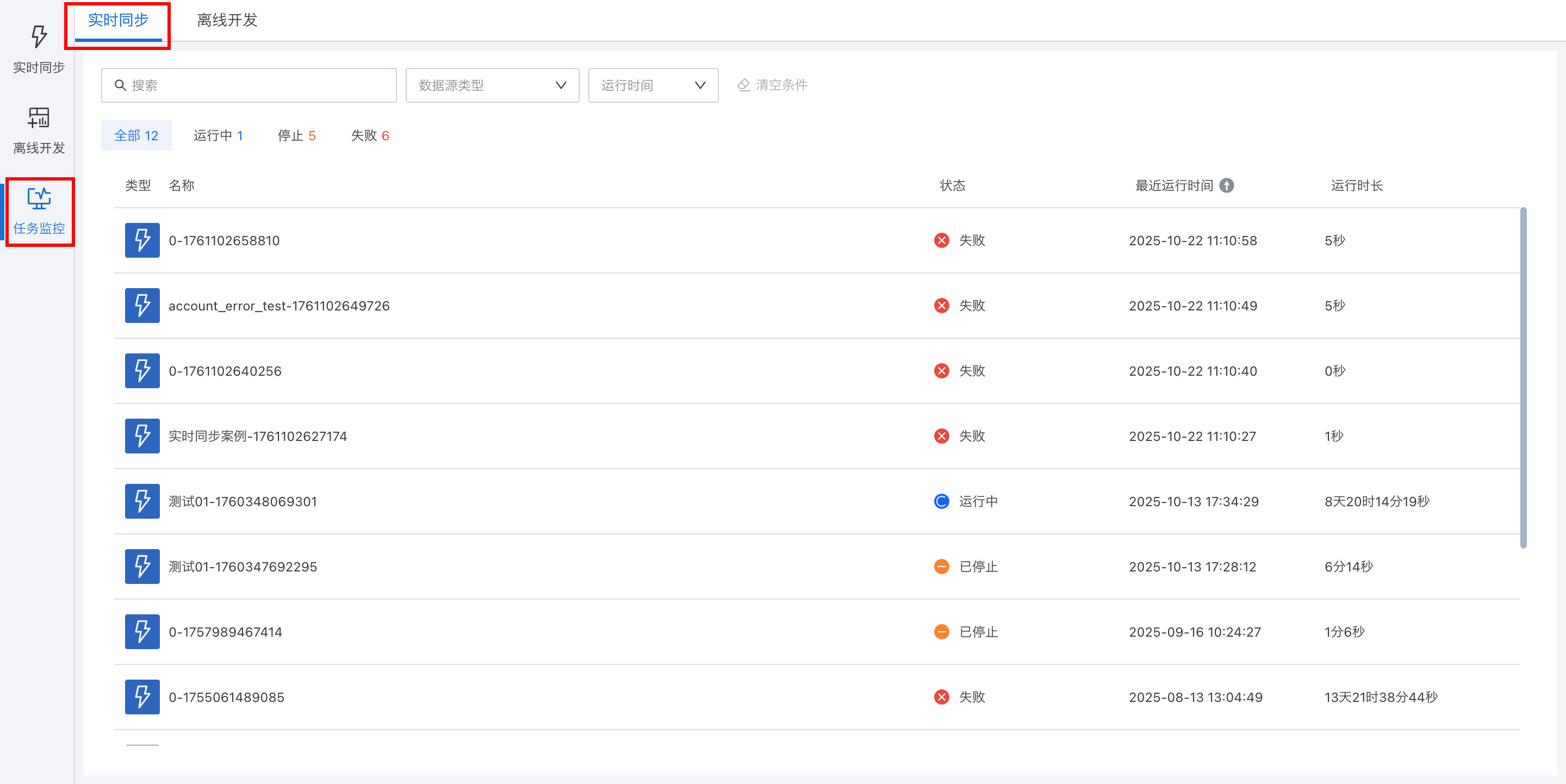Click the 搜索 input field
Image resolution: width=1566 pixels, height=784 pixels.
(x=256, y=85)
